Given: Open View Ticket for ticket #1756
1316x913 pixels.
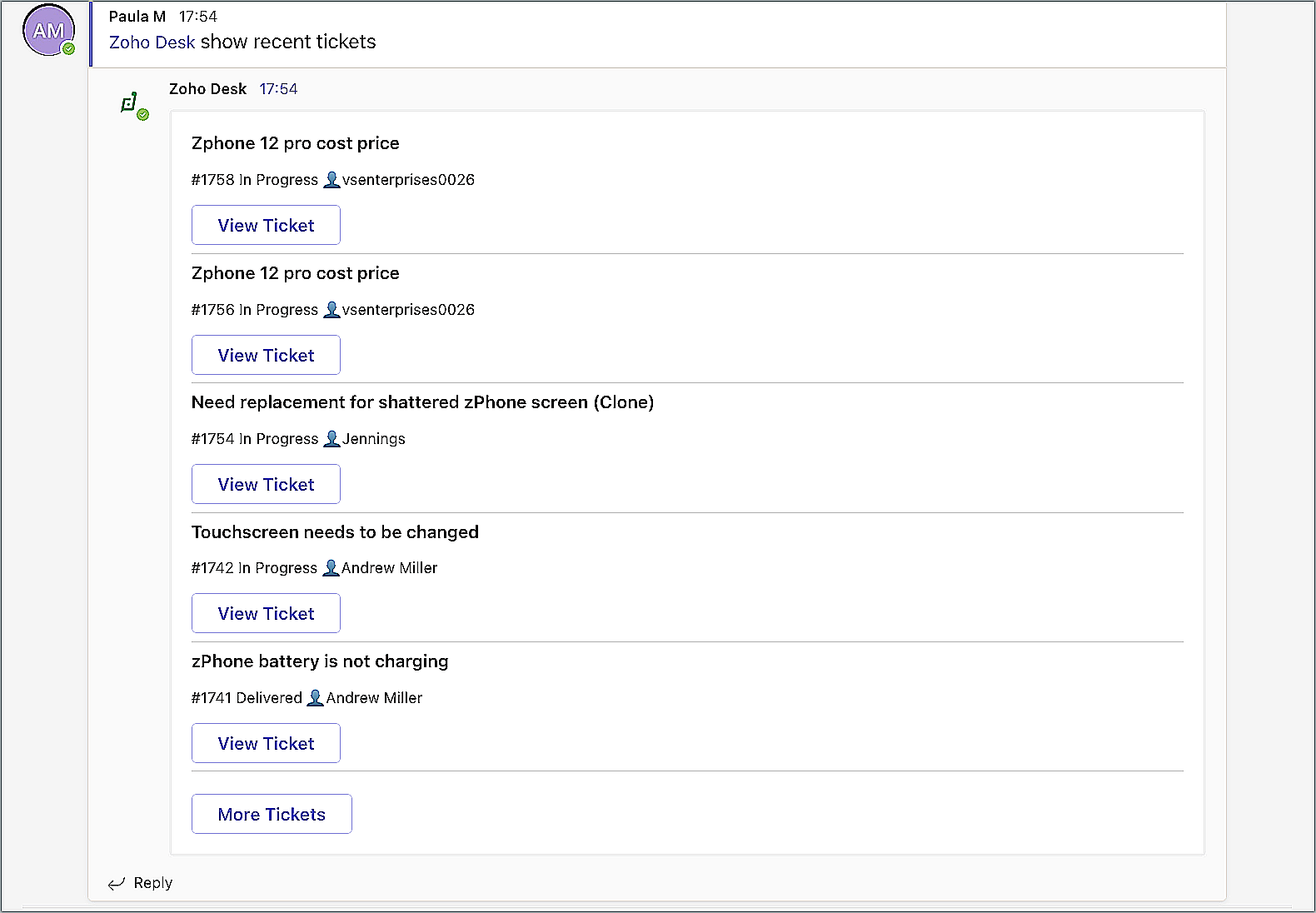Looking at the screenshot, I should [266, 355].
